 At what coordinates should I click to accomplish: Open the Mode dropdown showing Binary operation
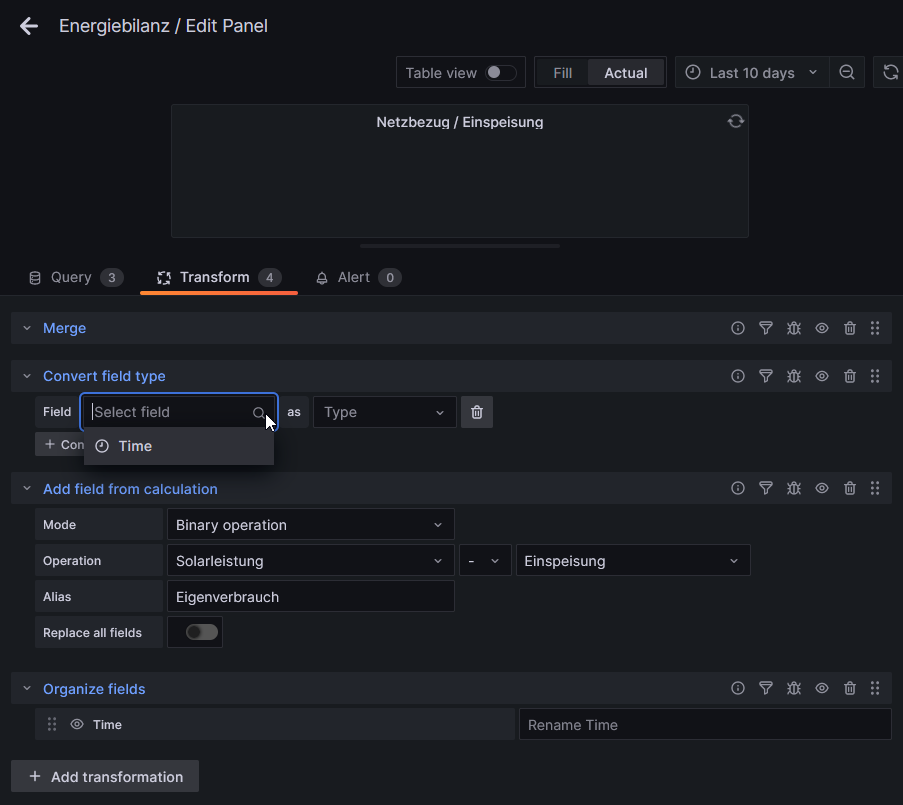[310, 525]
